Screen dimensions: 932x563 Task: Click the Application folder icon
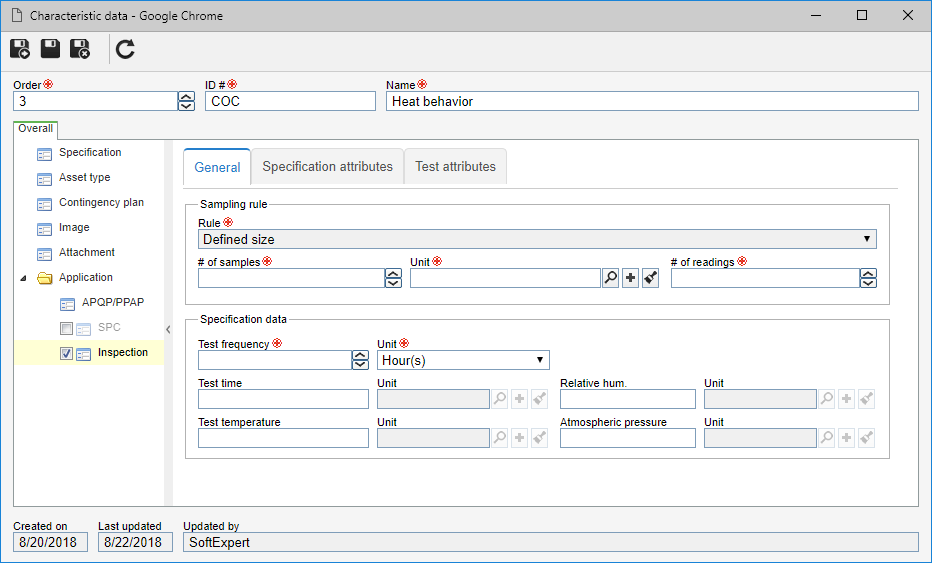click(45, 278)
